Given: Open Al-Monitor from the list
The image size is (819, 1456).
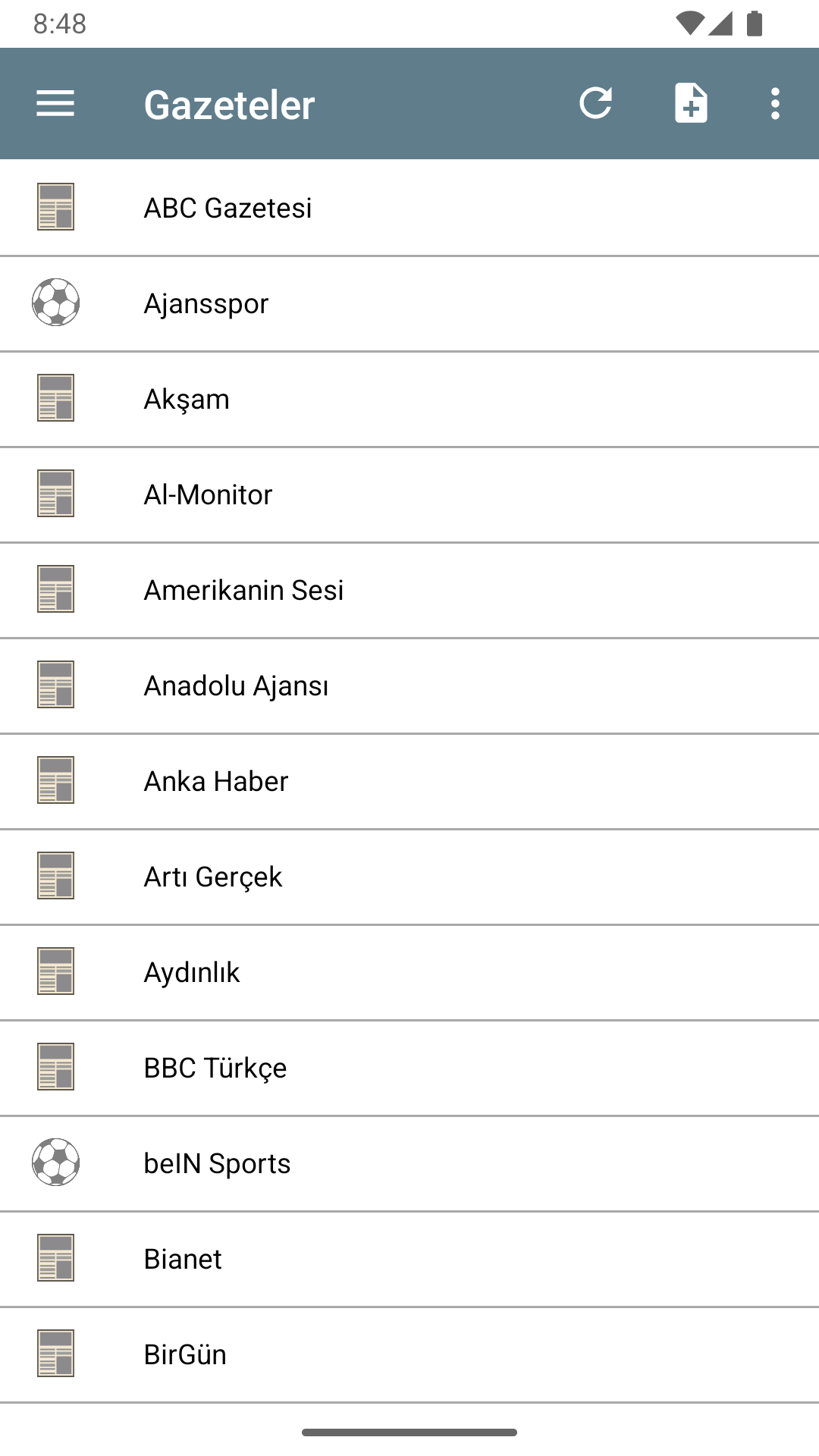Looking at the screenshot, I should pos(209,494).
